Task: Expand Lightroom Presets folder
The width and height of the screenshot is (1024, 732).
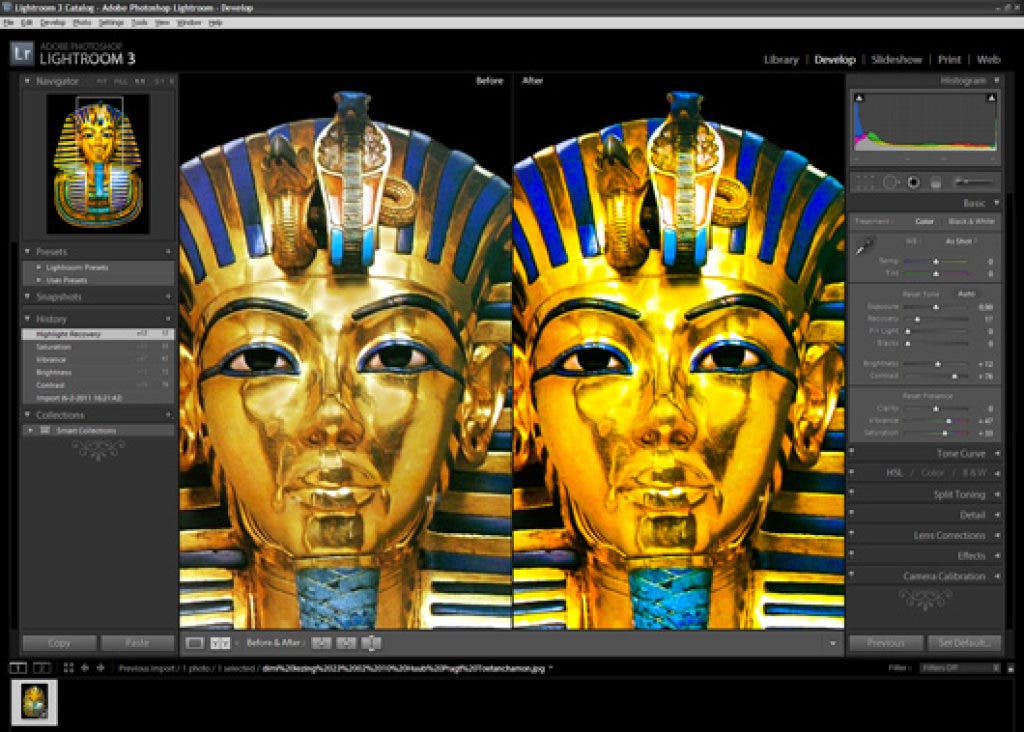Action: click(x=39, y=267)
